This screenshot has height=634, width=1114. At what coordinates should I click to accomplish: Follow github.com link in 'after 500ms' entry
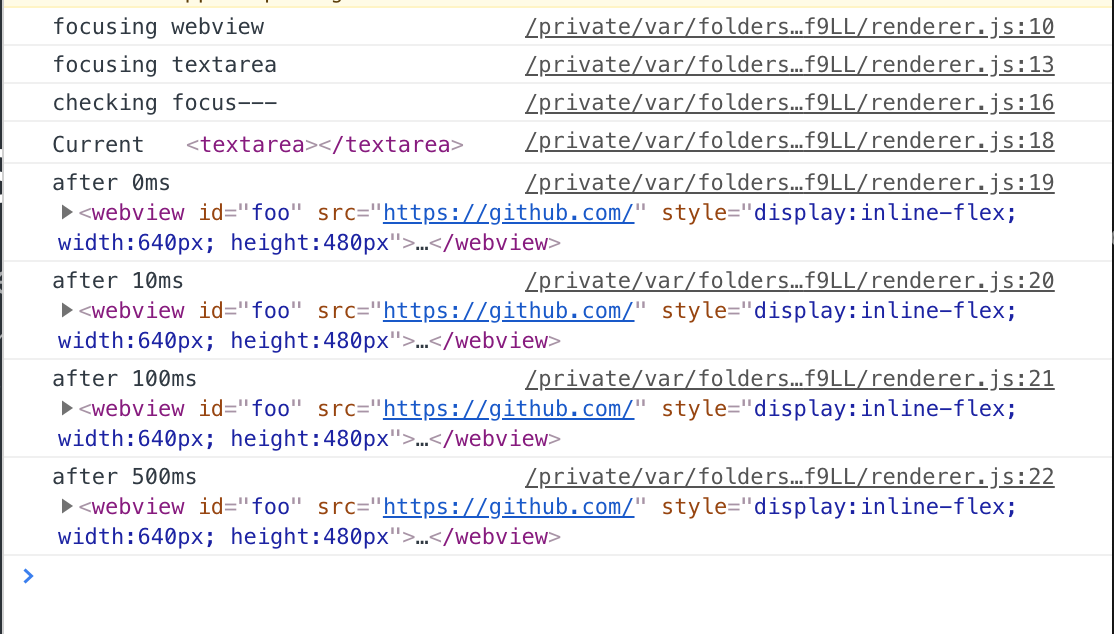coord(508,507)
